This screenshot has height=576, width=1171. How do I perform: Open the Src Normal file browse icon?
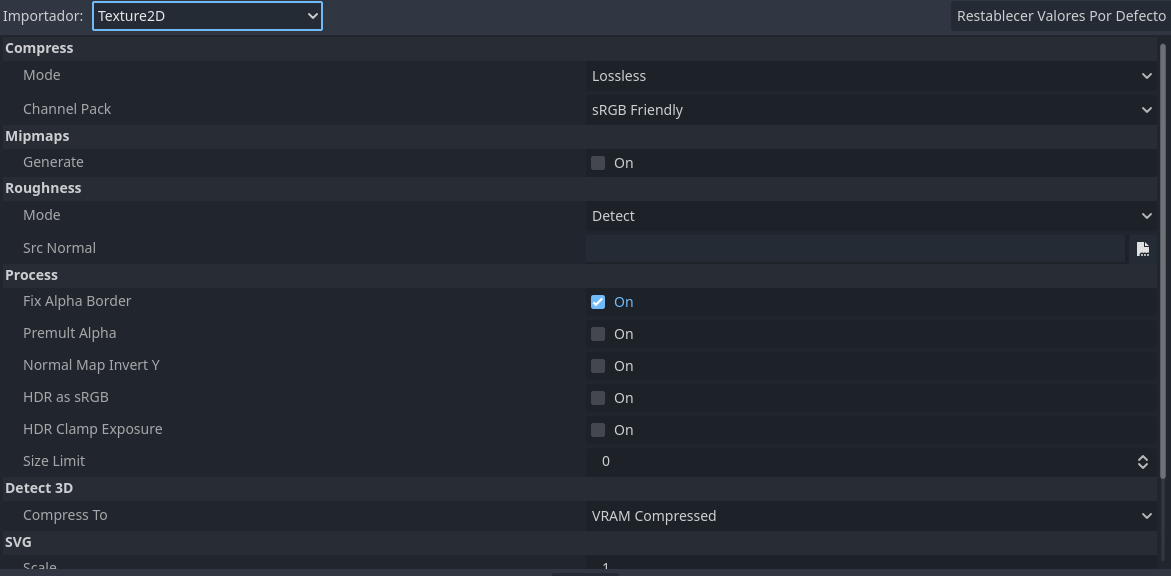coord(1143,249)
